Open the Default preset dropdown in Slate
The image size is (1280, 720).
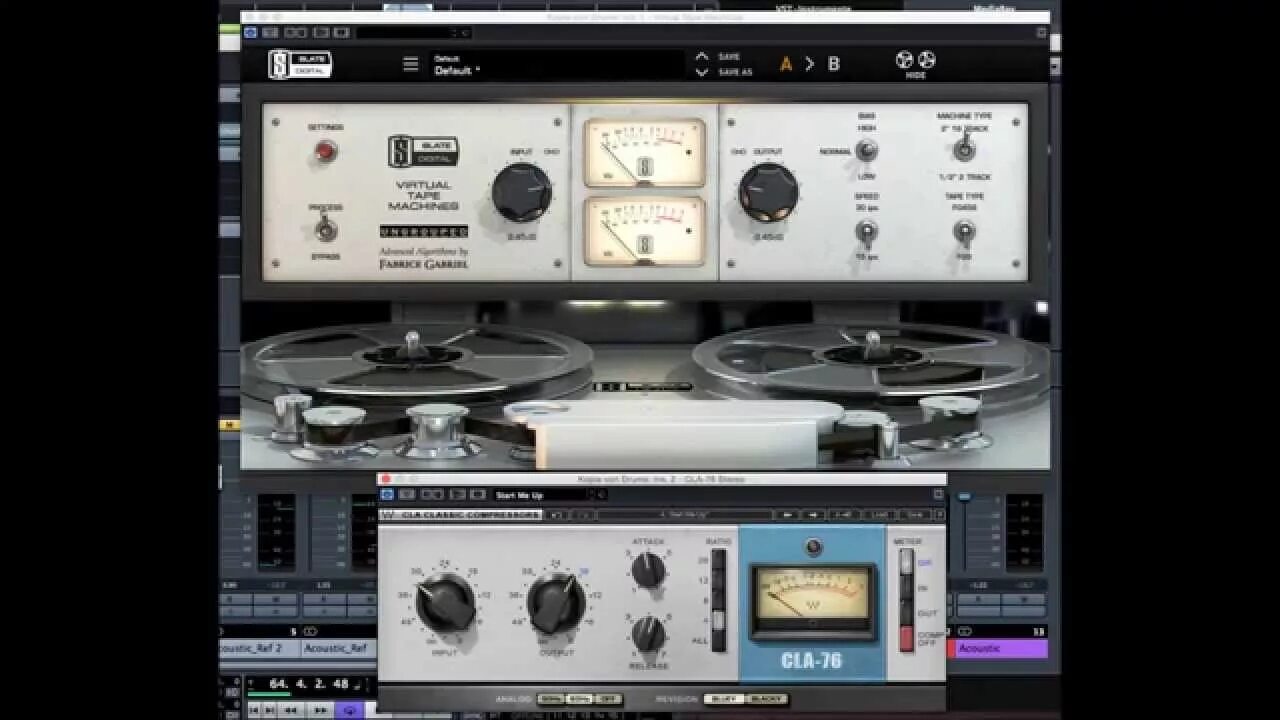pos(558,65)
